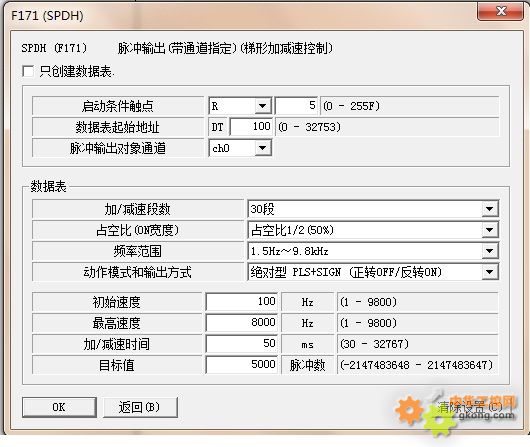Click the 最高速度 value field

(242, 323)
